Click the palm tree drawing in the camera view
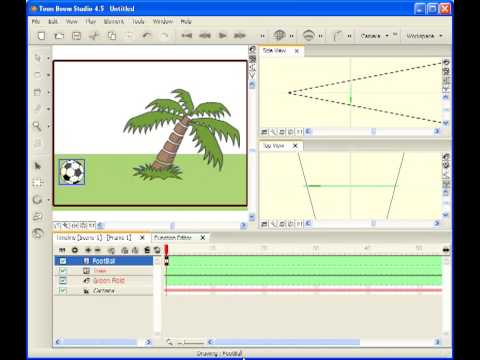Screen dimensions: 480x360 pyautogui.click(x=182, y=133)
